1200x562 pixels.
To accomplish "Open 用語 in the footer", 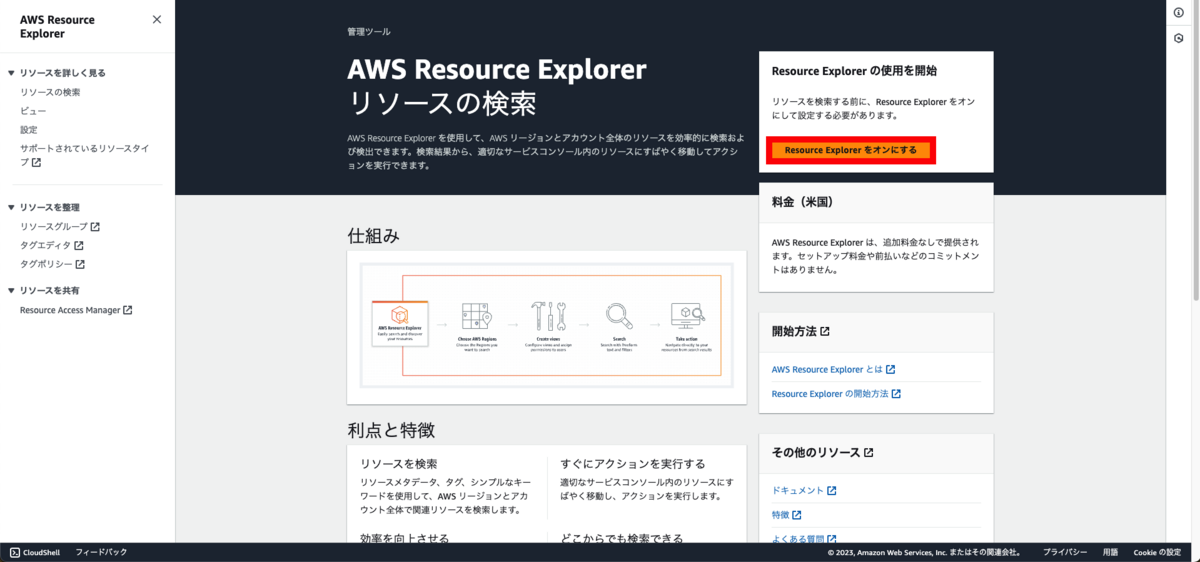I will (1110, 552).
